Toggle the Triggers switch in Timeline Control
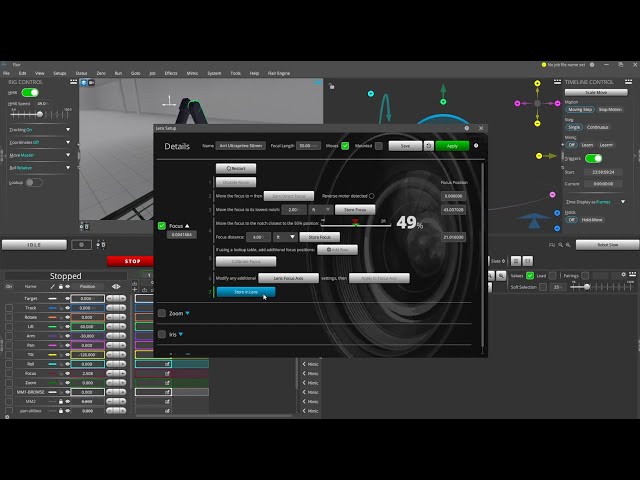This screenshot has width=640, height=480. (x=593, y=158)
